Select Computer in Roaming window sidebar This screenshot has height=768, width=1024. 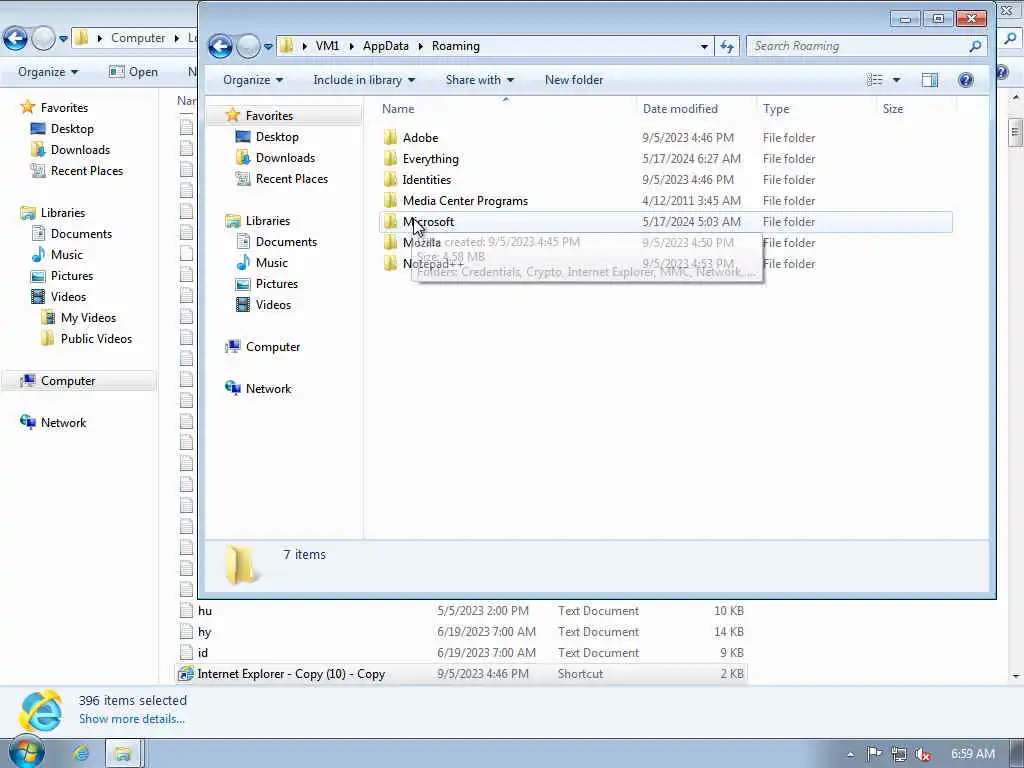(x=273, y=347)
